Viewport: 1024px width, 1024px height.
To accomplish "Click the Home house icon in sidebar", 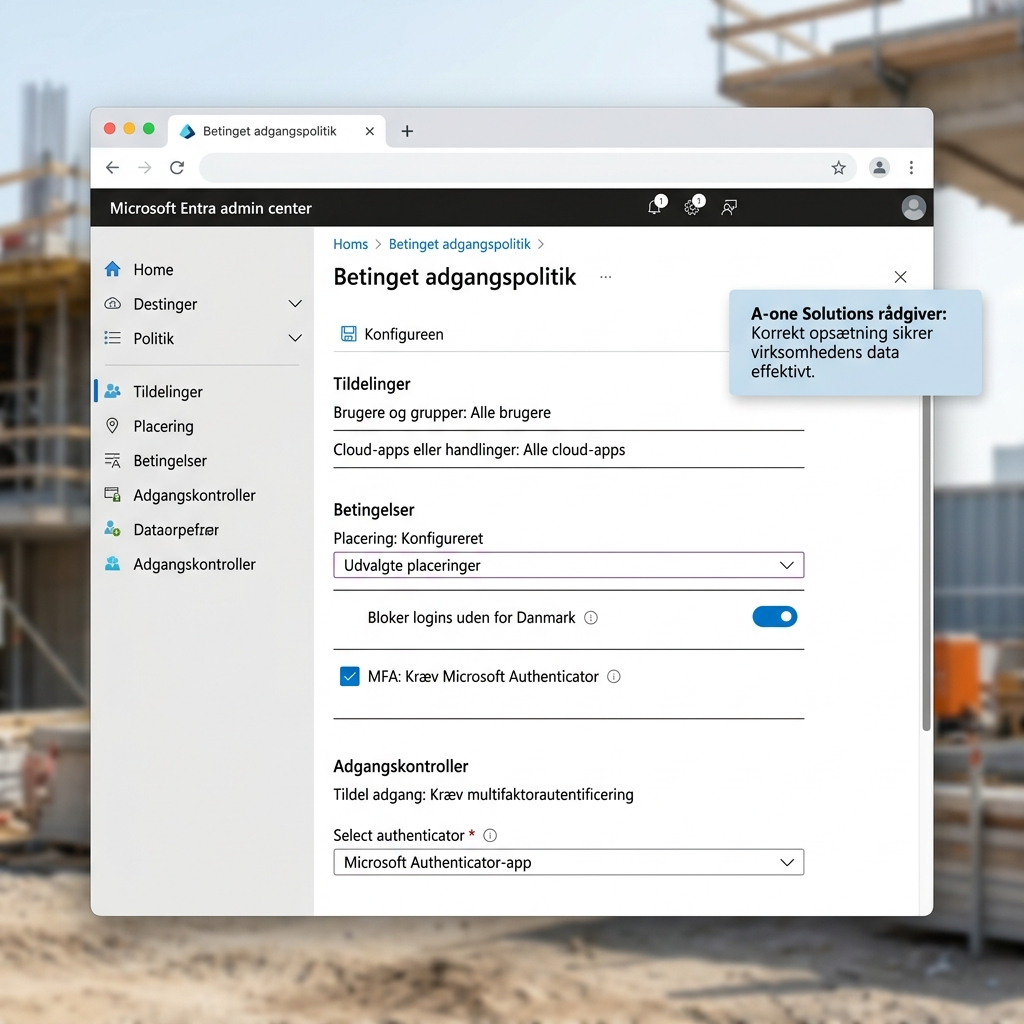I will tap(112, 269).
